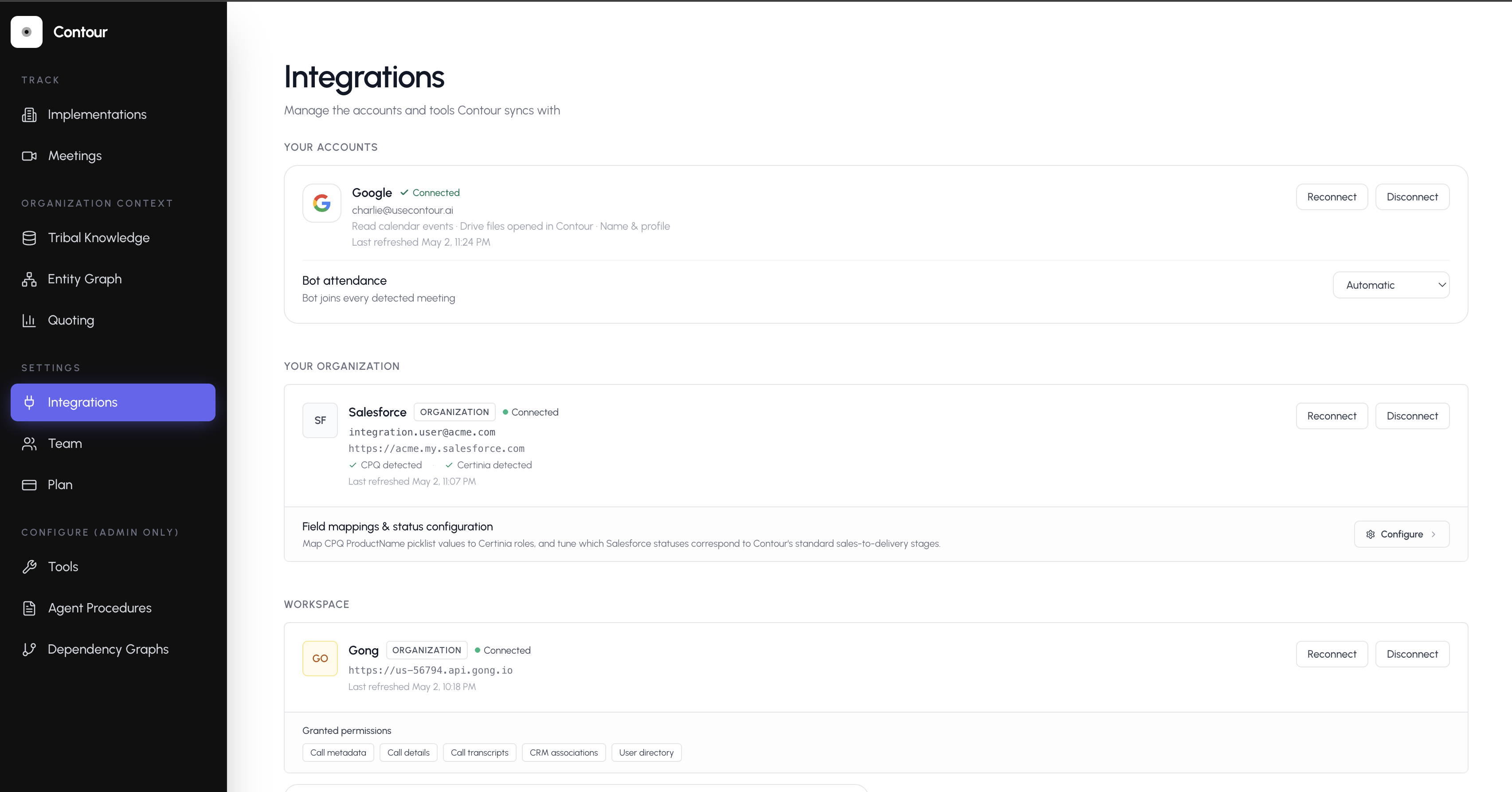Click Last refreshed May 2, 11:07 PM text
1512x792 pixels.
point(412,482)
